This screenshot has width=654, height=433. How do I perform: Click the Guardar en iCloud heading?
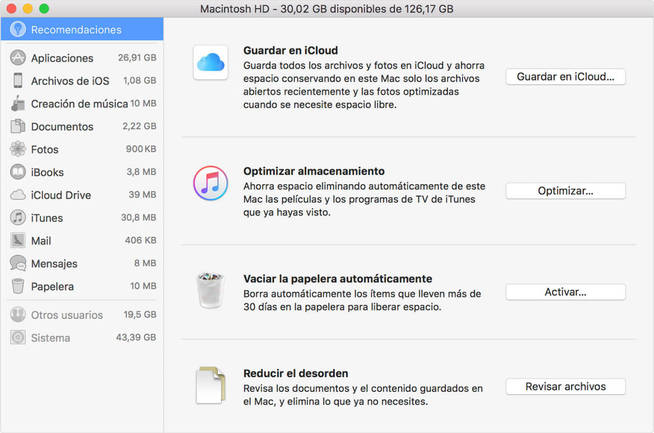point(291,50)
